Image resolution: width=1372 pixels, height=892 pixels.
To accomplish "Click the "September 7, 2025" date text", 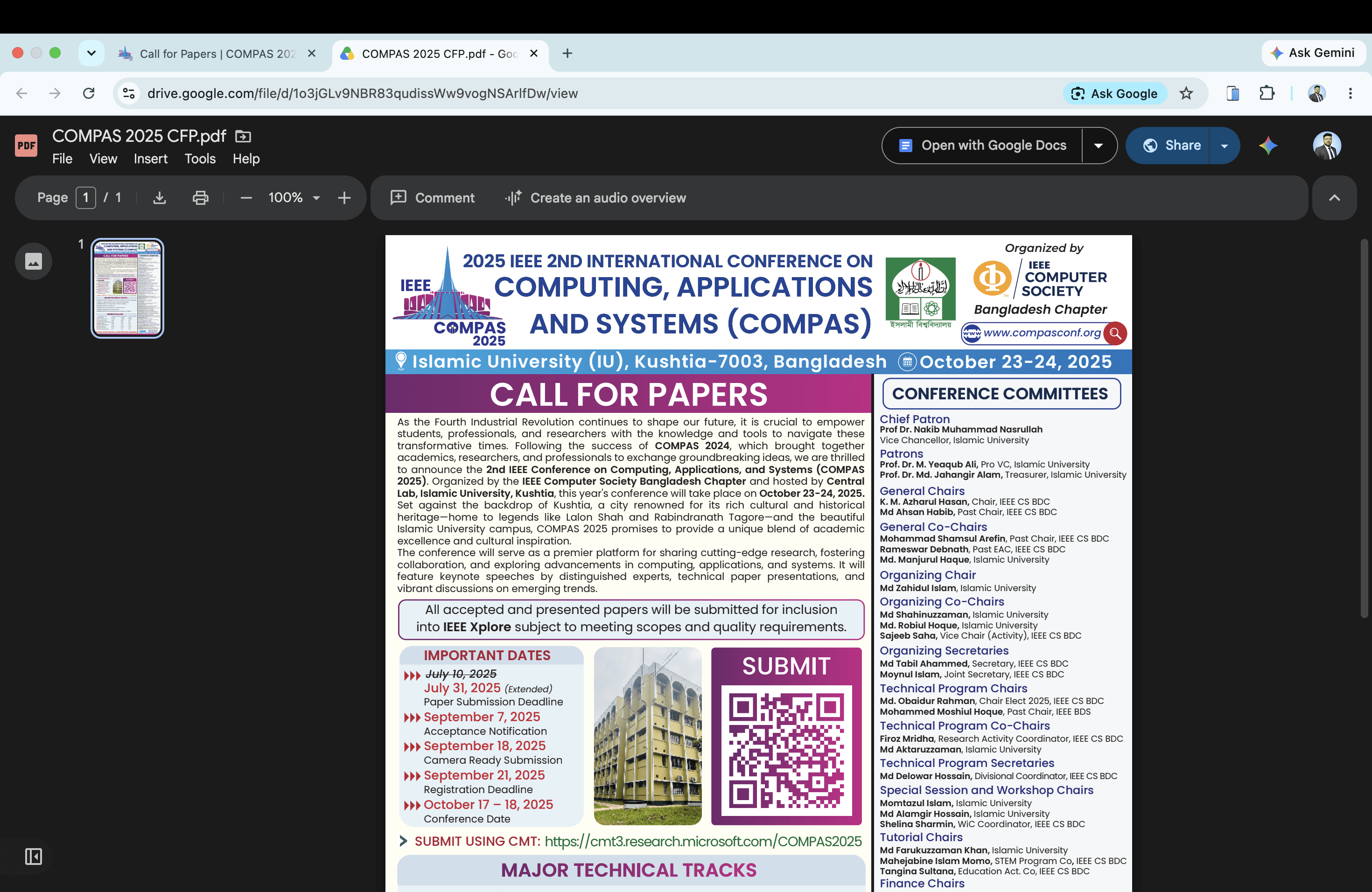I will click(x=482, y=717).
